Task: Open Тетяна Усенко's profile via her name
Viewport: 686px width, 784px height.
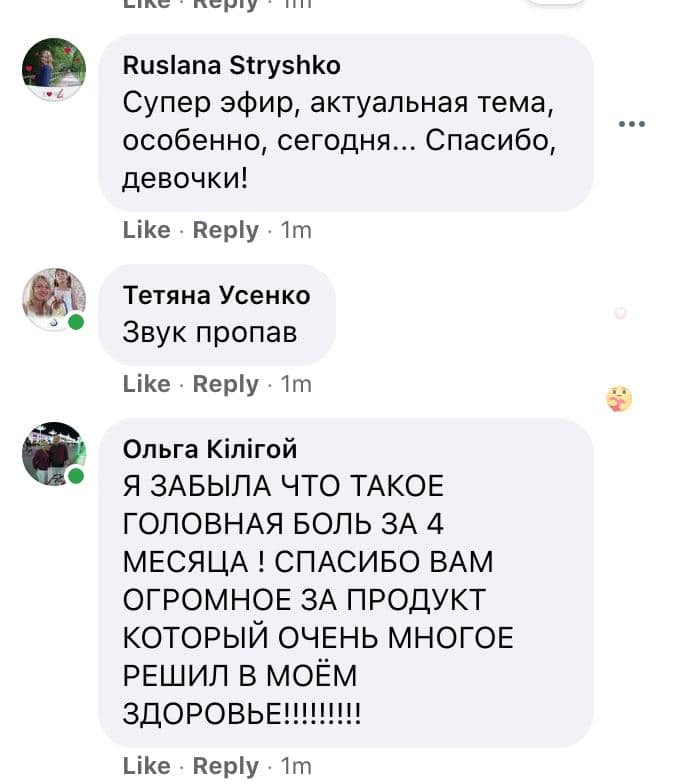Action: pyautogui.click(x=216, y=295)
